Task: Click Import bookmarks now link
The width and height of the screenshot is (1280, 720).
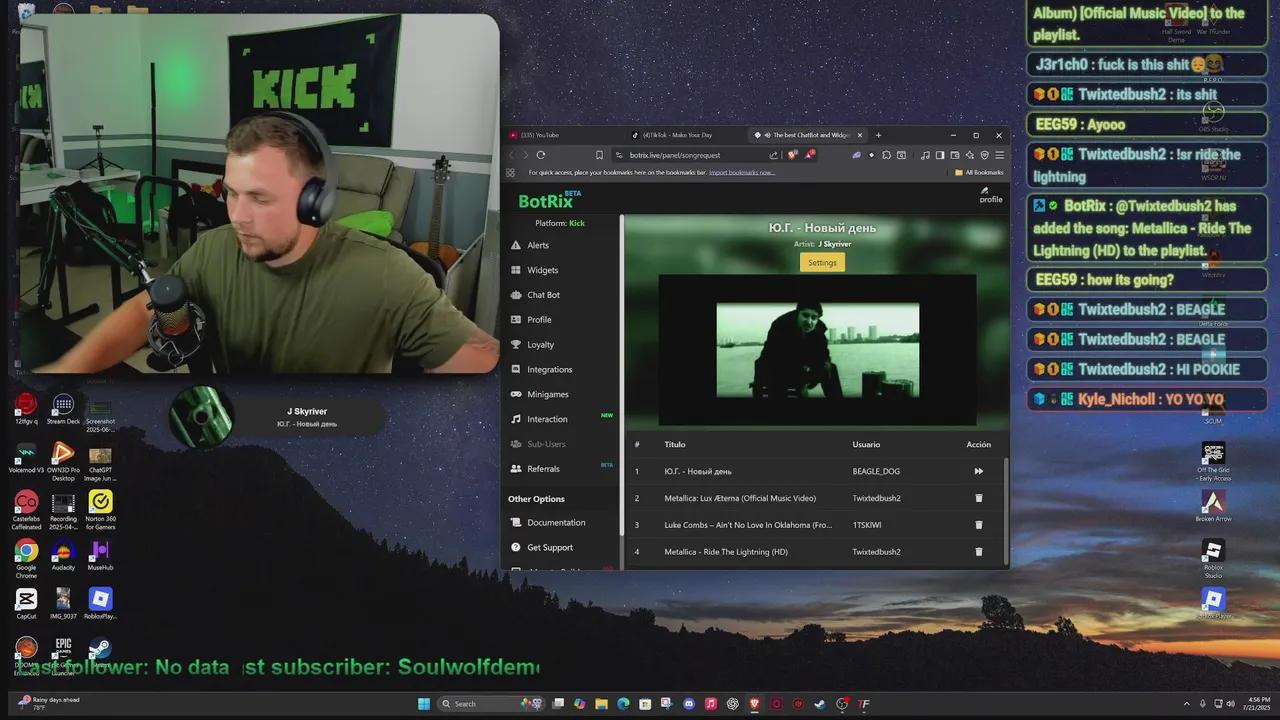Action: pos(741,172)
